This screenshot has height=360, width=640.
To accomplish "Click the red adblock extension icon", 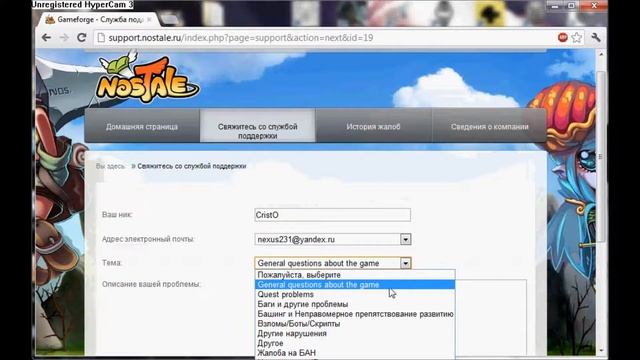I will tap(562, 38).
